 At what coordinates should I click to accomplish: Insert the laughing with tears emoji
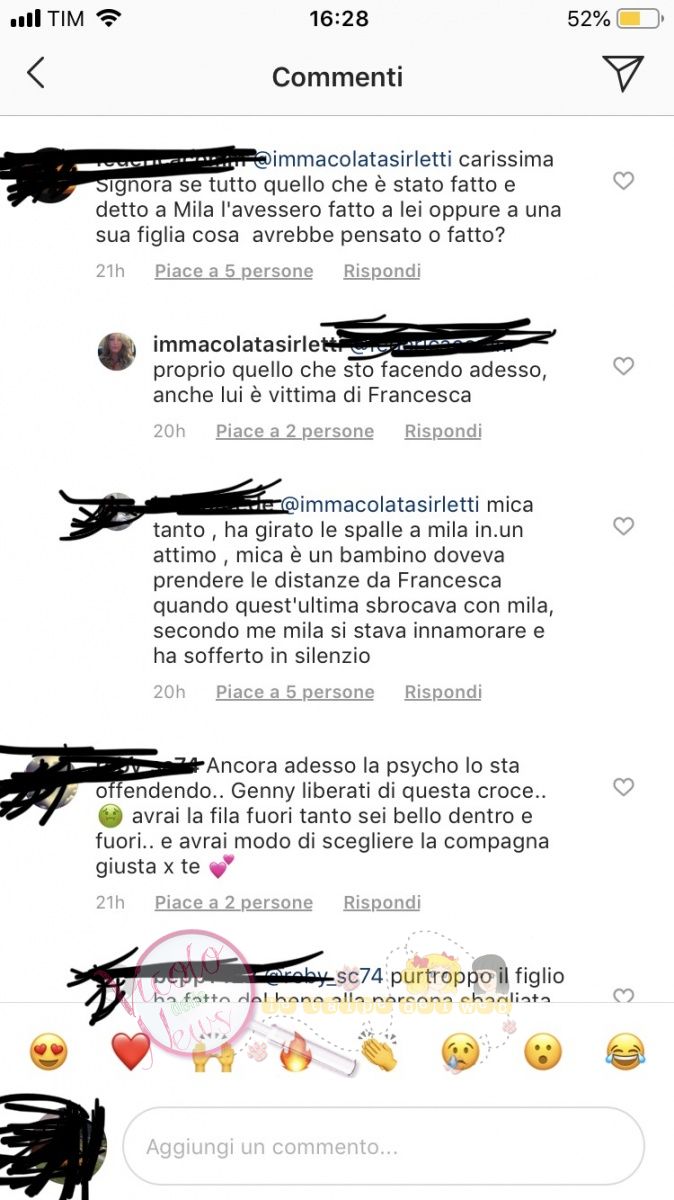click(x=626, y=1052)
